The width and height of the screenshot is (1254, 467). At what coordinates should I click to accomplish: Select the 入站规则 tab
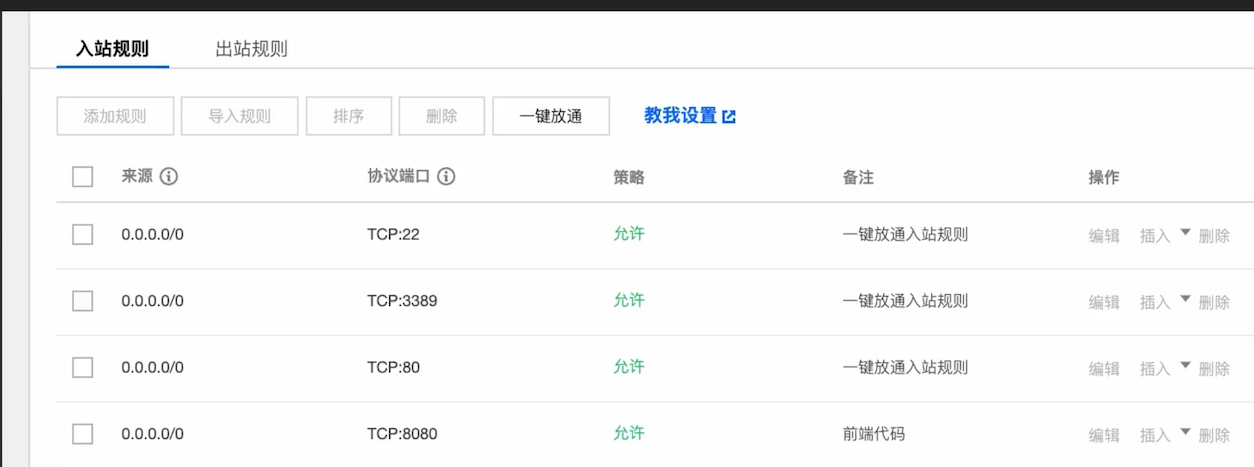[112, 49]
